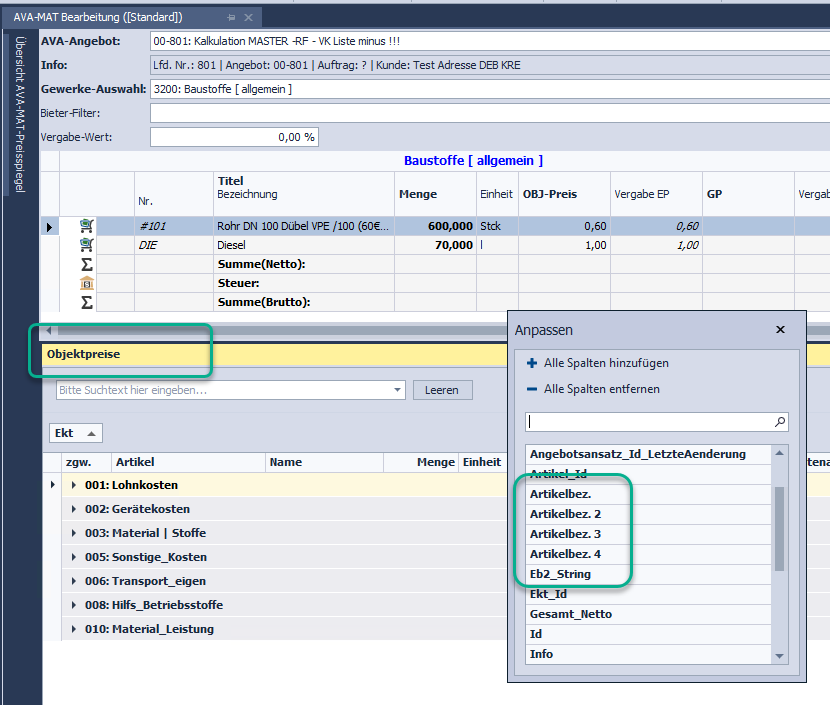Click the column list scrollbar down arrow
The width and height of the screenshot is (830, 705).
coord(780,655)
